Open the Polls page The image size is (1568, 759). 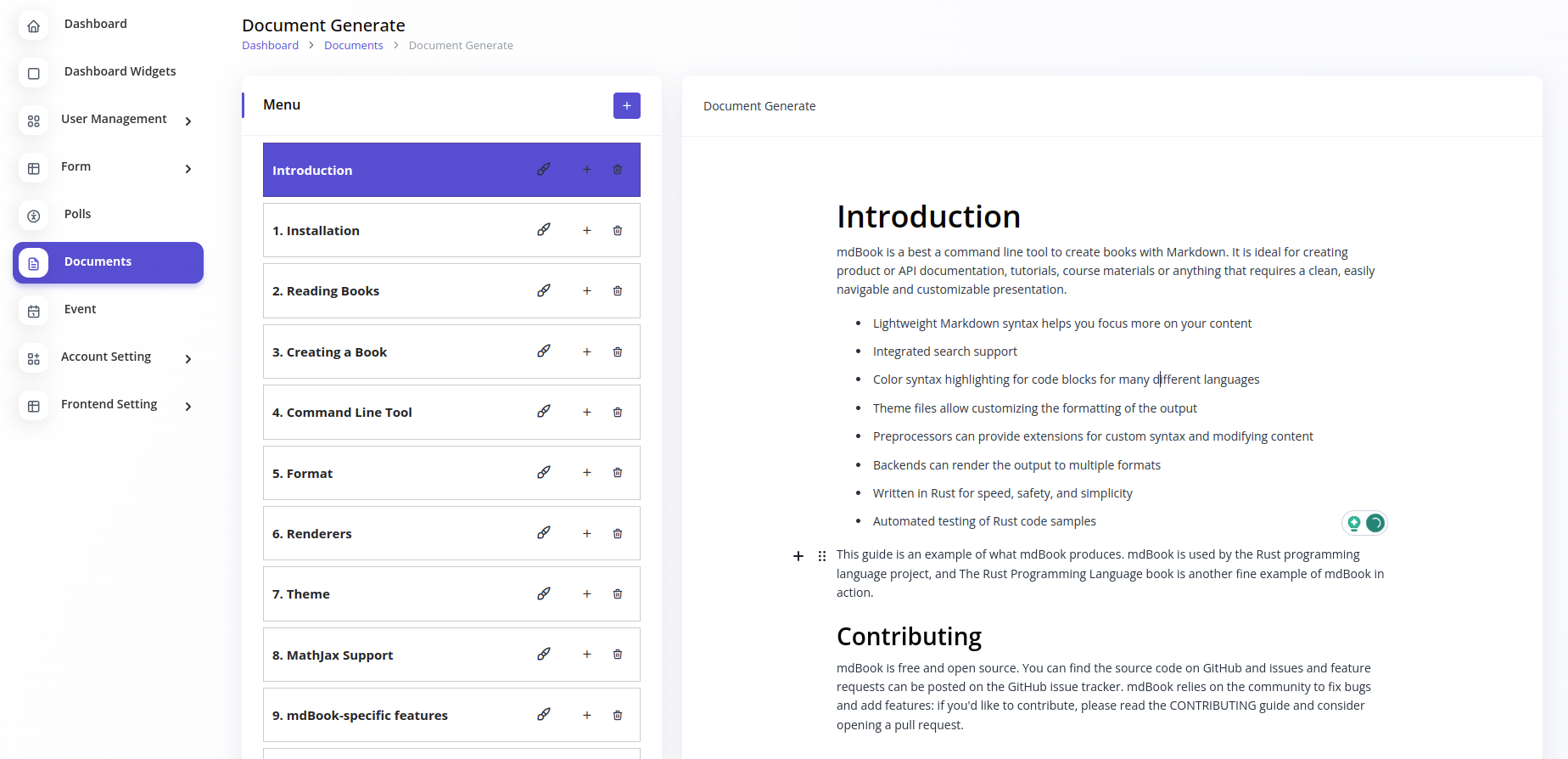[x=77, y=214]
